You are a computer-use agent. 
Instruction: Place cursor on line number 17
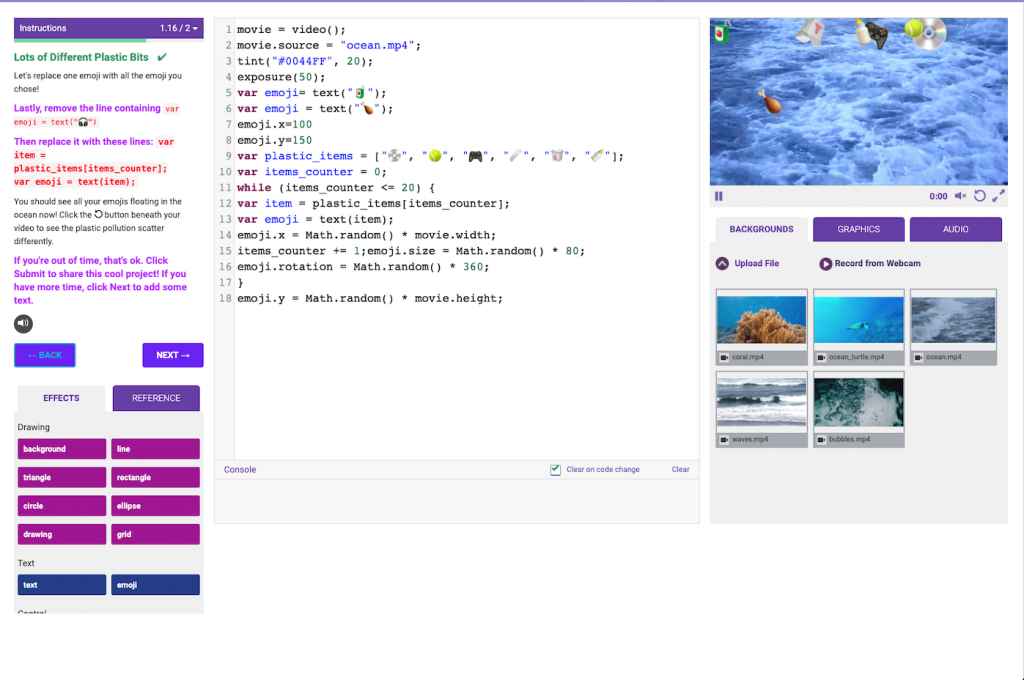[x=225, y=283]
